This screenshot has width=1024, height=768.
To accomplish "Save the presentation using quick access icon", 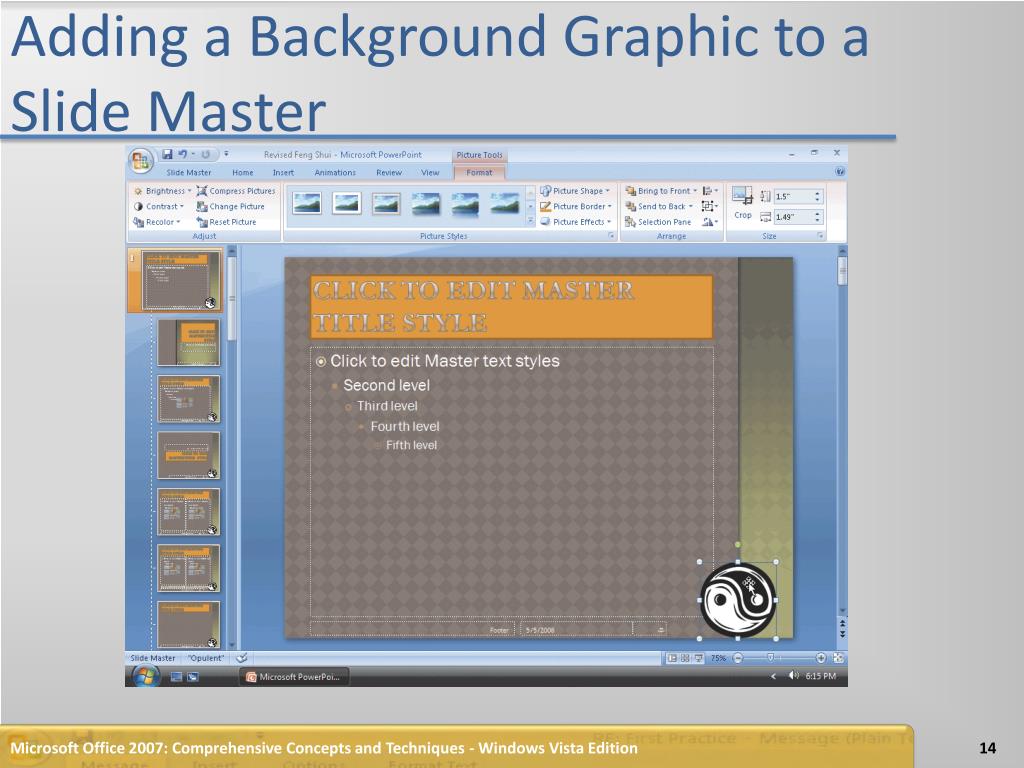I will pos(167,154).
